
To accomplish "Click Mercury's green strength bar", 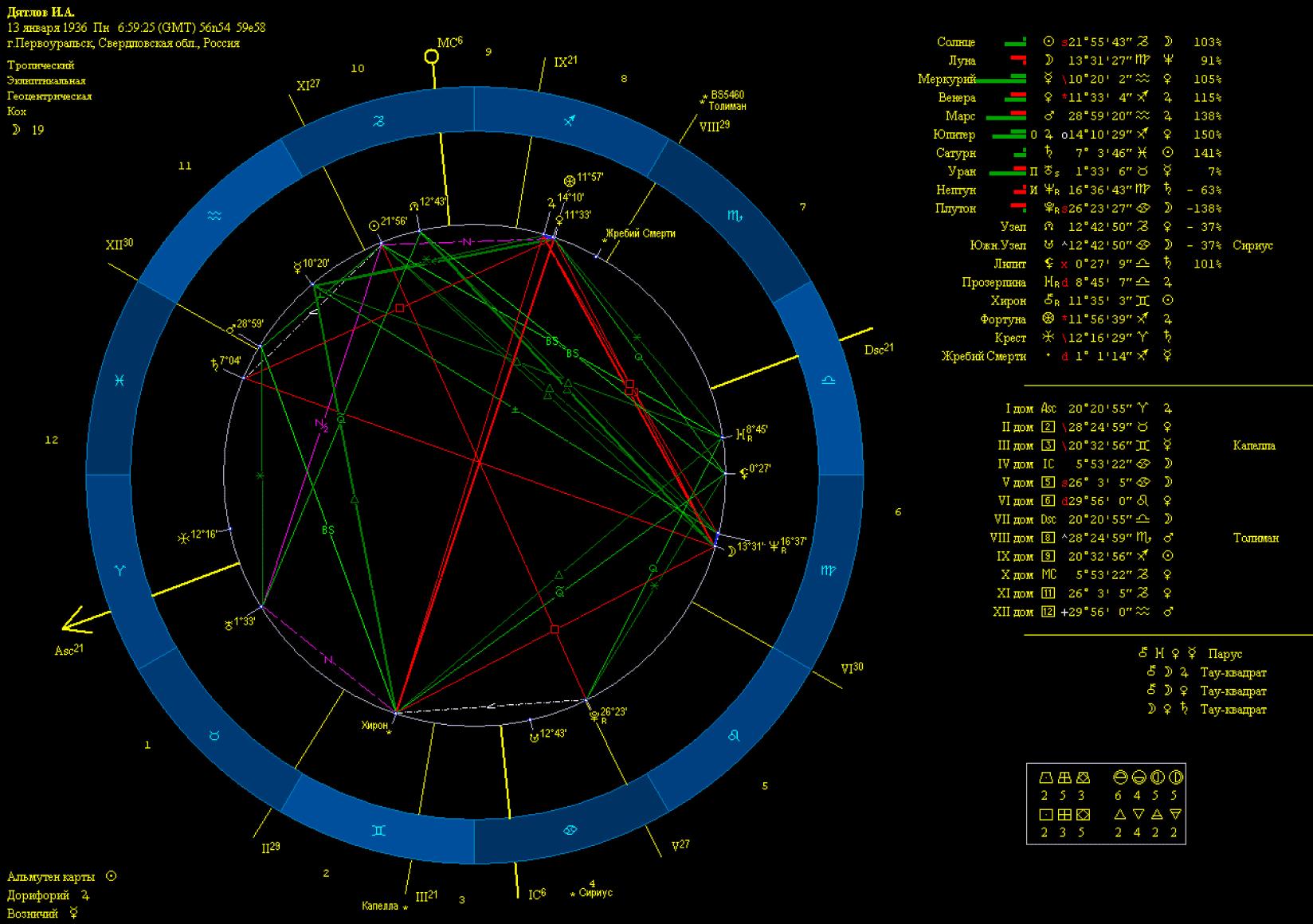I will tap(999, 79).
